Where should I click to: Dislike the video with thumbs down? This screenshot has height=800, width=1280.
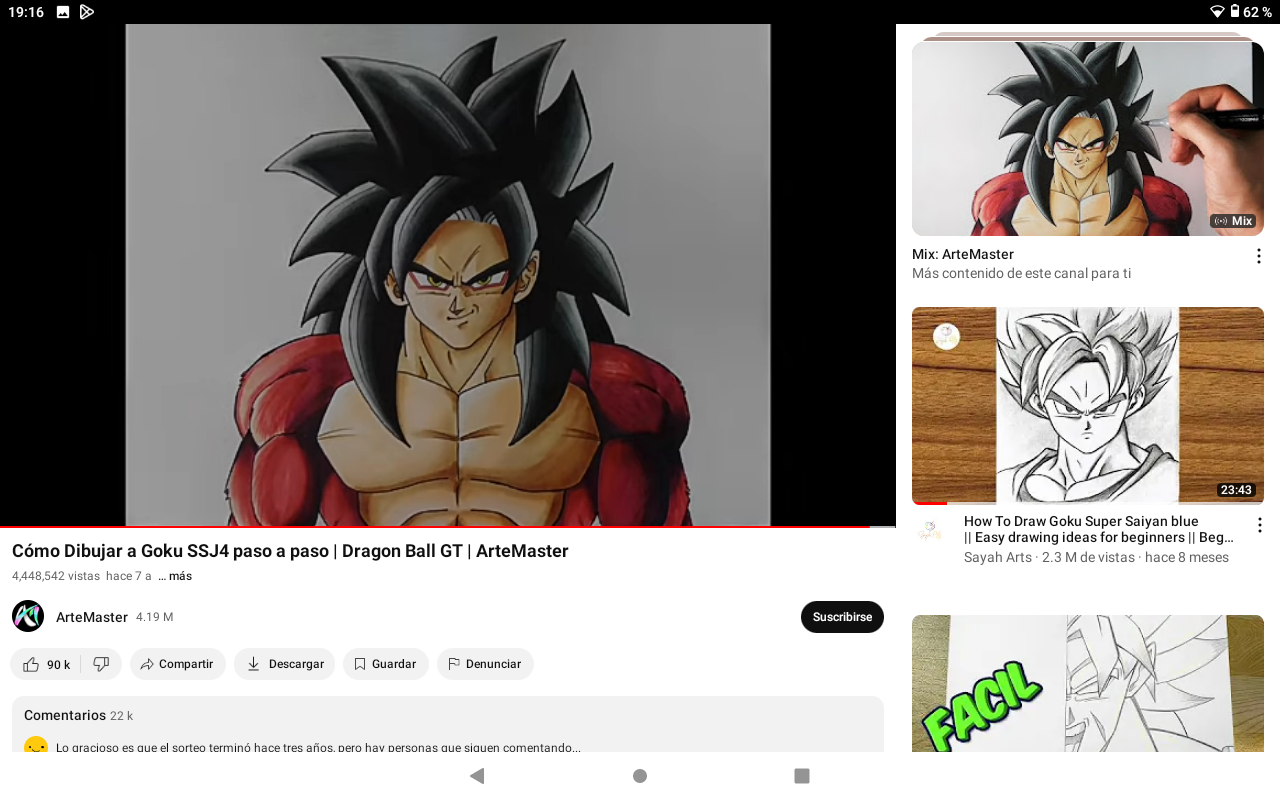[x=101, y=664]
